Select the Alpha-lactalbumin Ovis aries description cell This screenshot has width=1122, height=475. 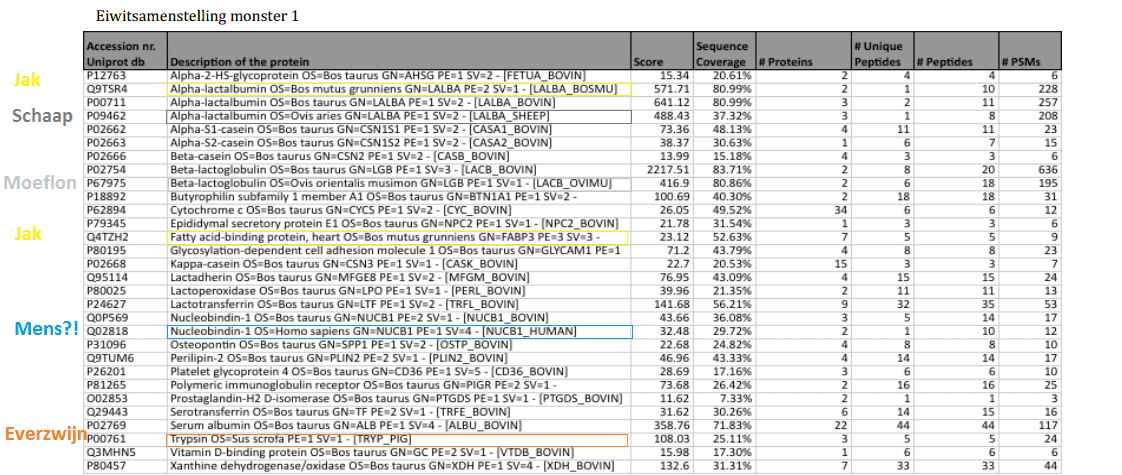[397, 117]
